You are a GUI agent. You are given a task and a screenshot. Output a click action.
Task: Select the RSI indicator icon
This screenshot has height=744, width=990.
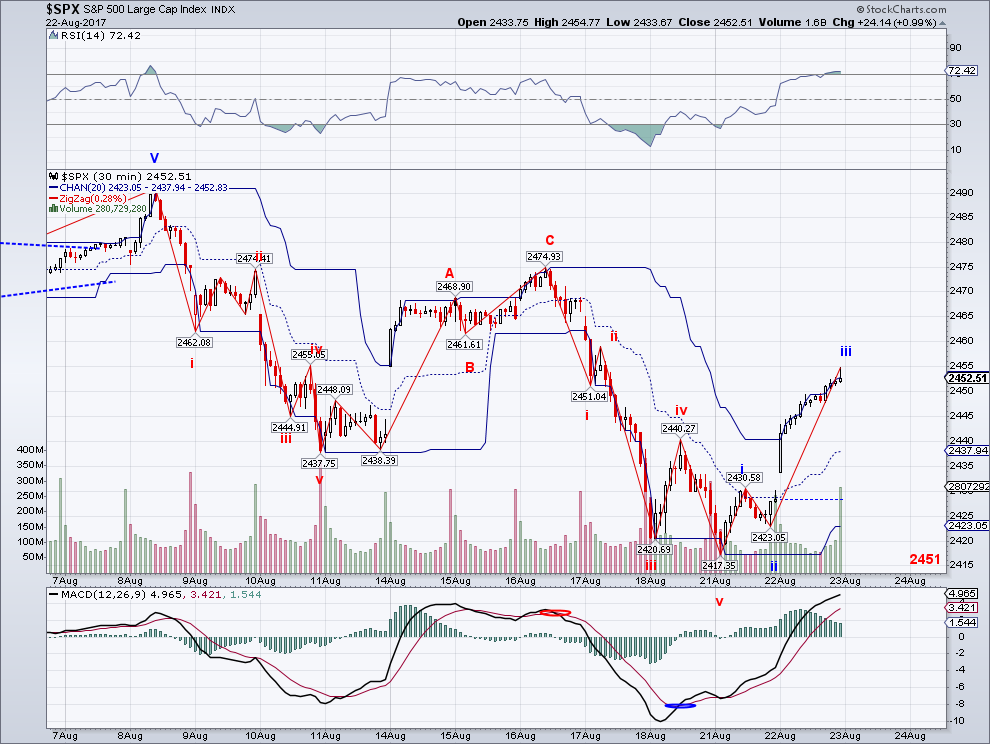[x=53, y=36]
